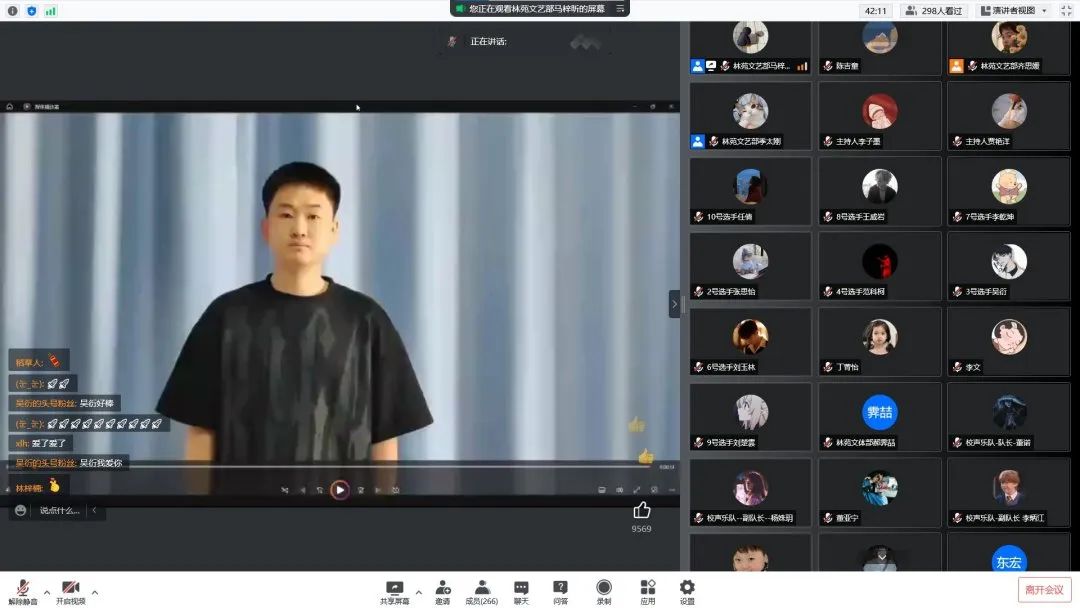This screenshot has height=608, width=1080.
Task: Click the shared player's home icon
Action: coord(10,107)
